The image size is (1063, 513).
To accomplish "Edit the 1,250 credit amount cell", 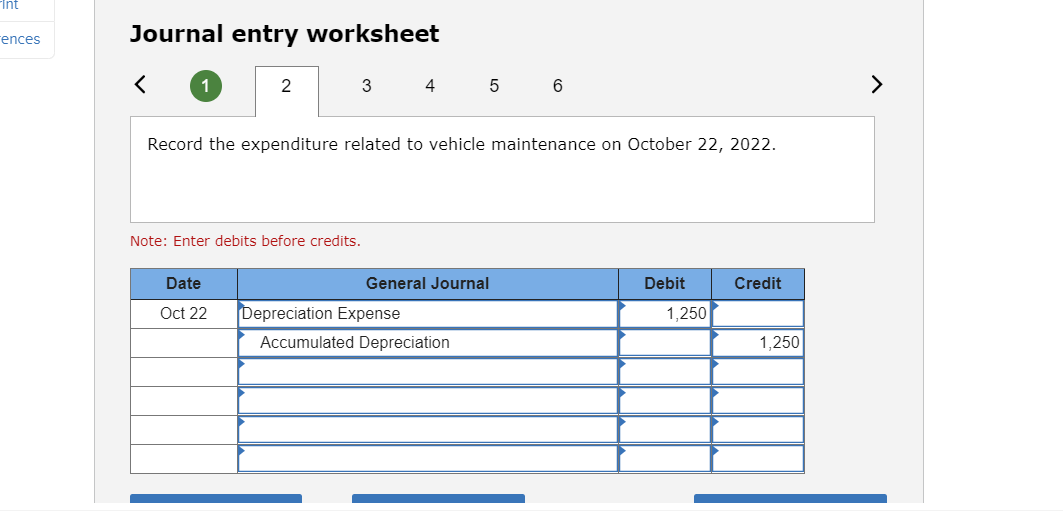I will (758, 343).
